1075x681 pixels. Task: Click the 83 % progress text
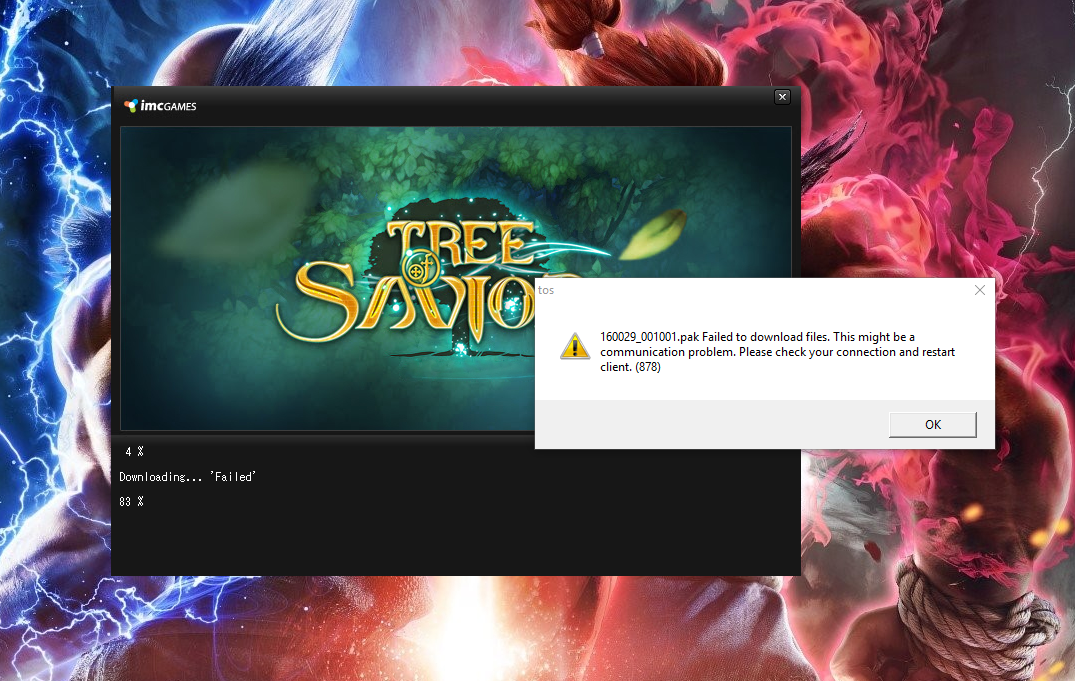coord(131,501)
